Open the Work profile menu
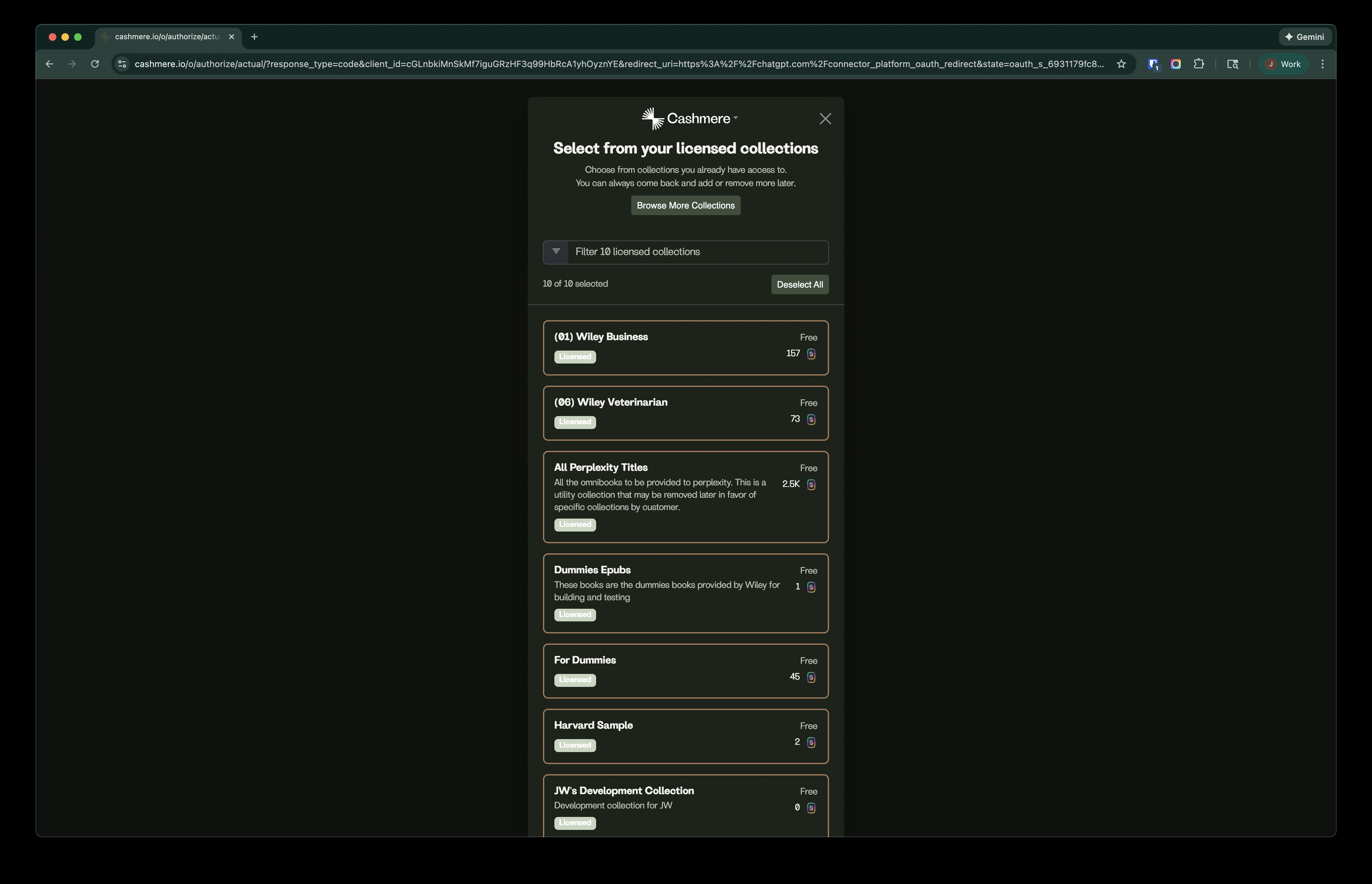The image size is (1372, 884). (1283, 64)
